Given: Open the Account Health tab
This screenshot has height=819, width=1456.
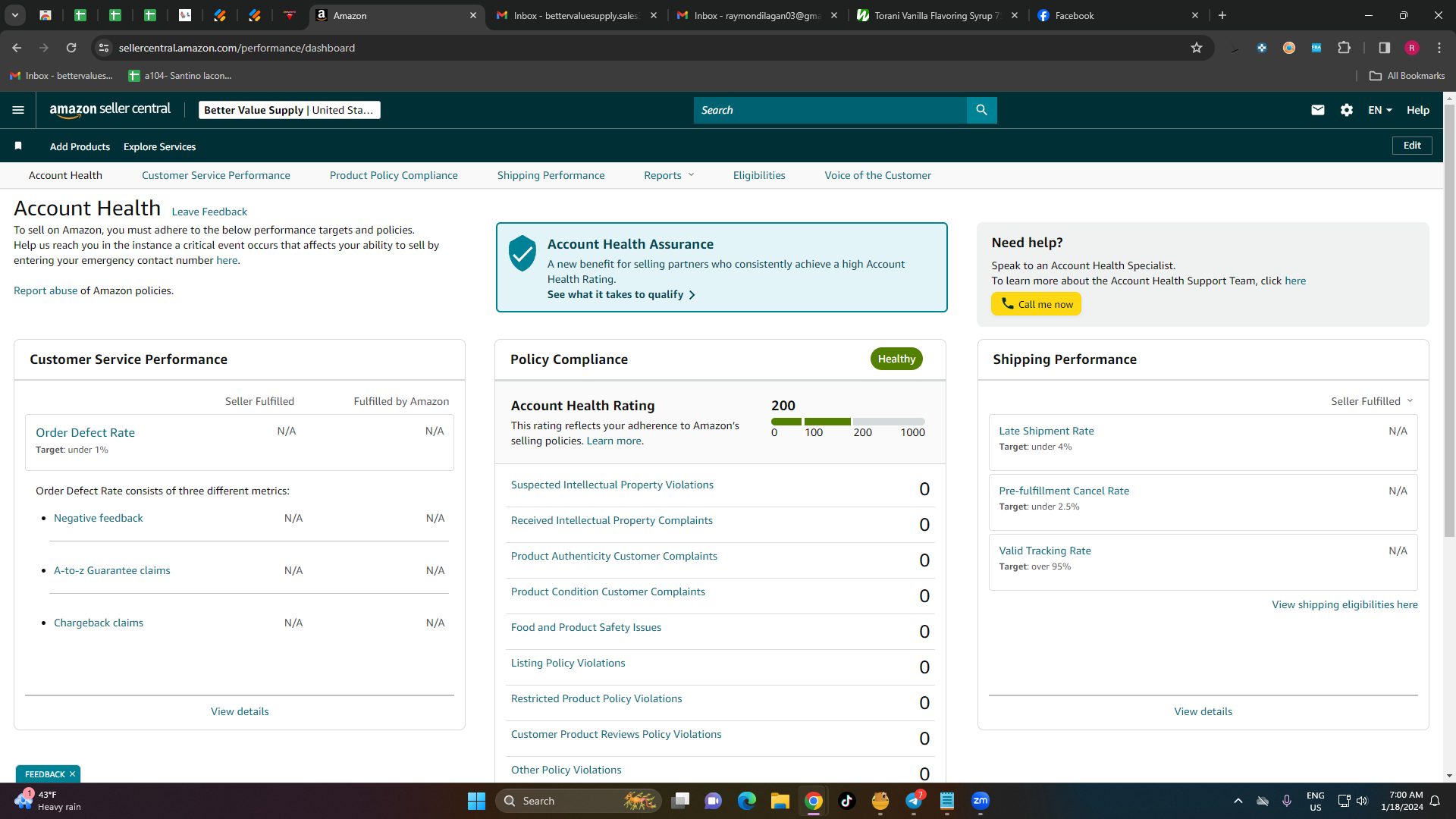Looking at the screenshot, I should 65,175.
